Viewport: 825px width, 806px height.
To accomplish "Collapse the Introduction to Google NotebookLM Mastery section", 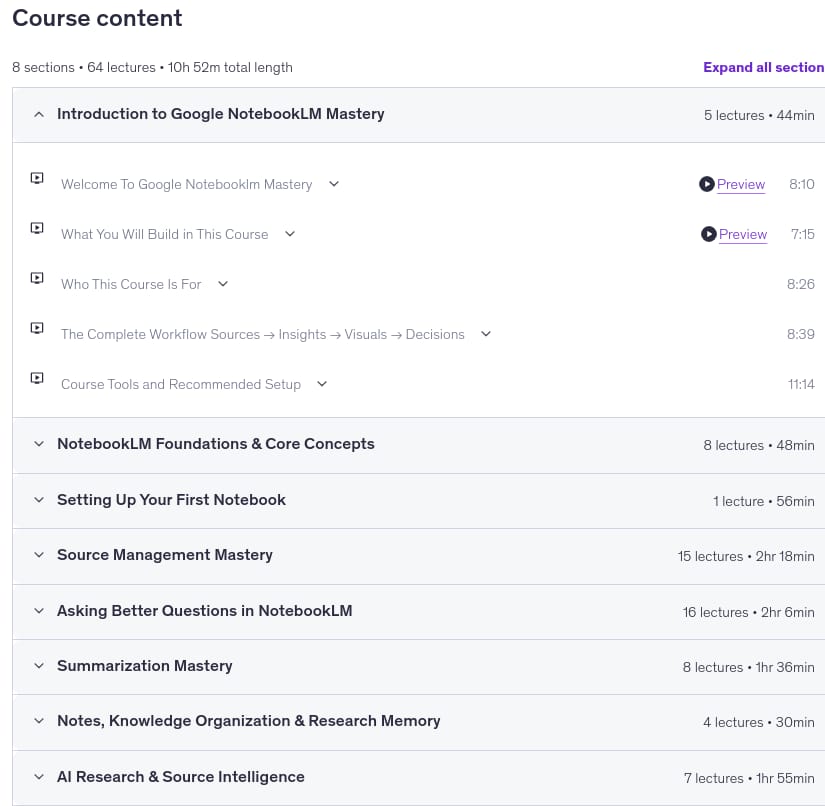I will tap(39, 114).
